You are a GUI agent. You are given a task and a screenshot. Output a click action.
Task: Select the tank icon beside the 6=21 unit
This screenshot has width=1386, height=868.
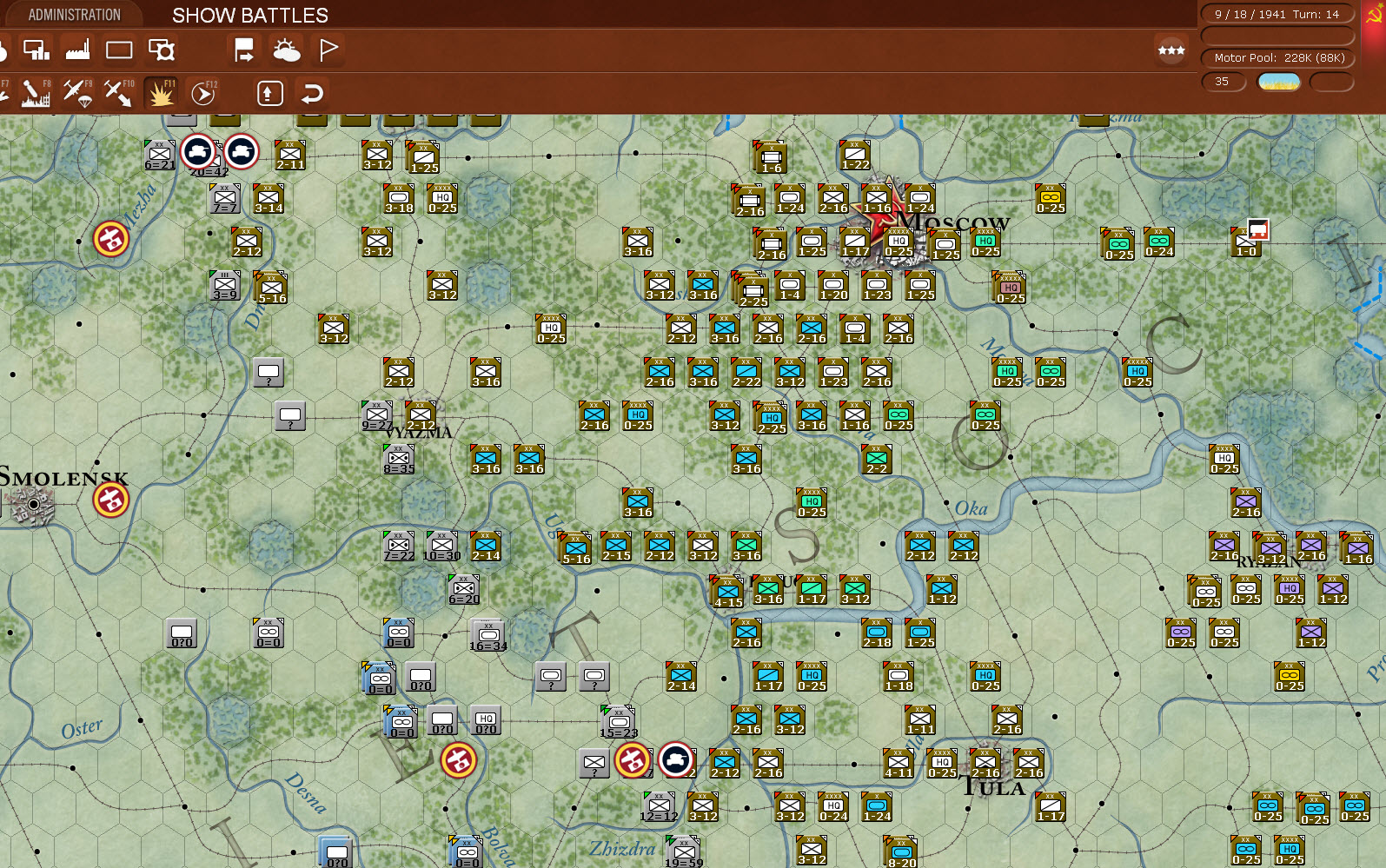[x=199, y=152]
